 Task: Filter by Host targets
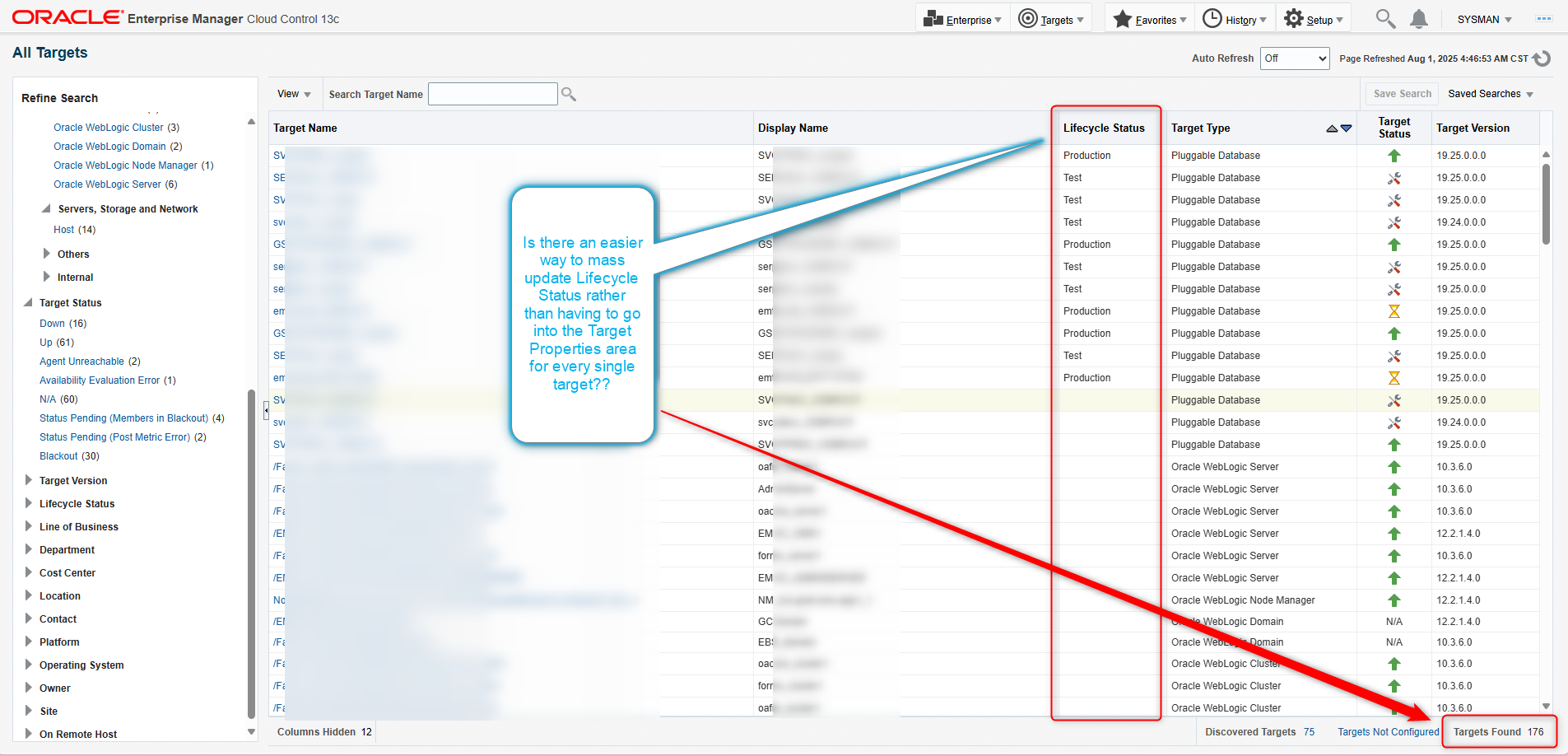(63, 230)
